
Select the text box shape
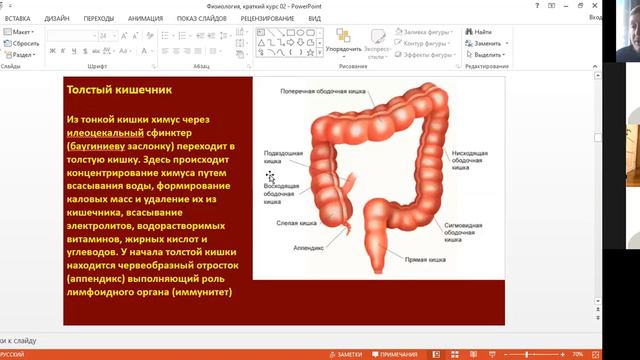tap(261, 33)
